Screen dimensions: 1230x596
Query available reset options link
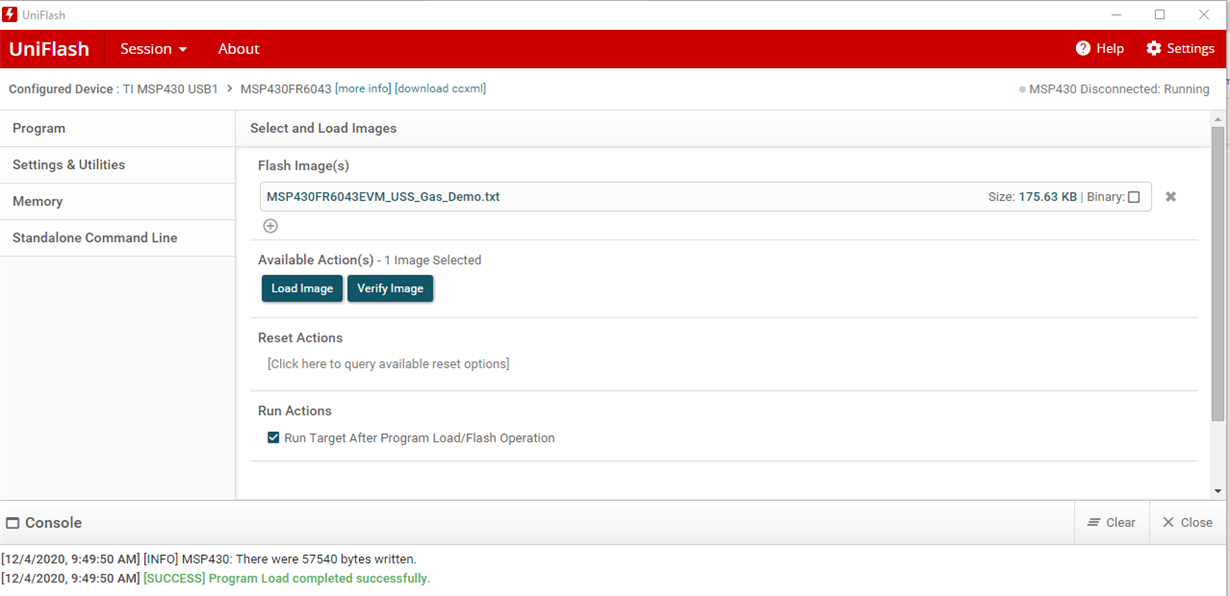tap(388, 364)
